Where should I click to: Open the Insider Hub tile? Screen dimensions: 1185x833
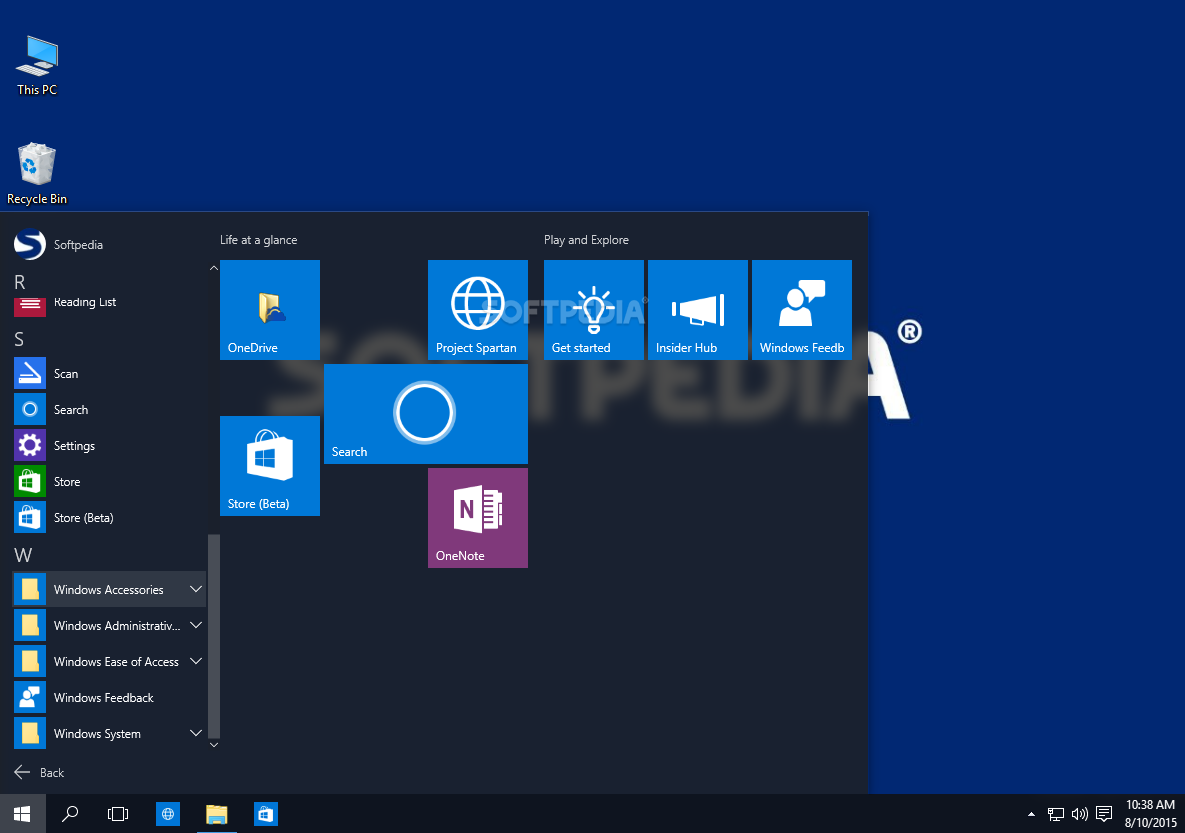698,310
